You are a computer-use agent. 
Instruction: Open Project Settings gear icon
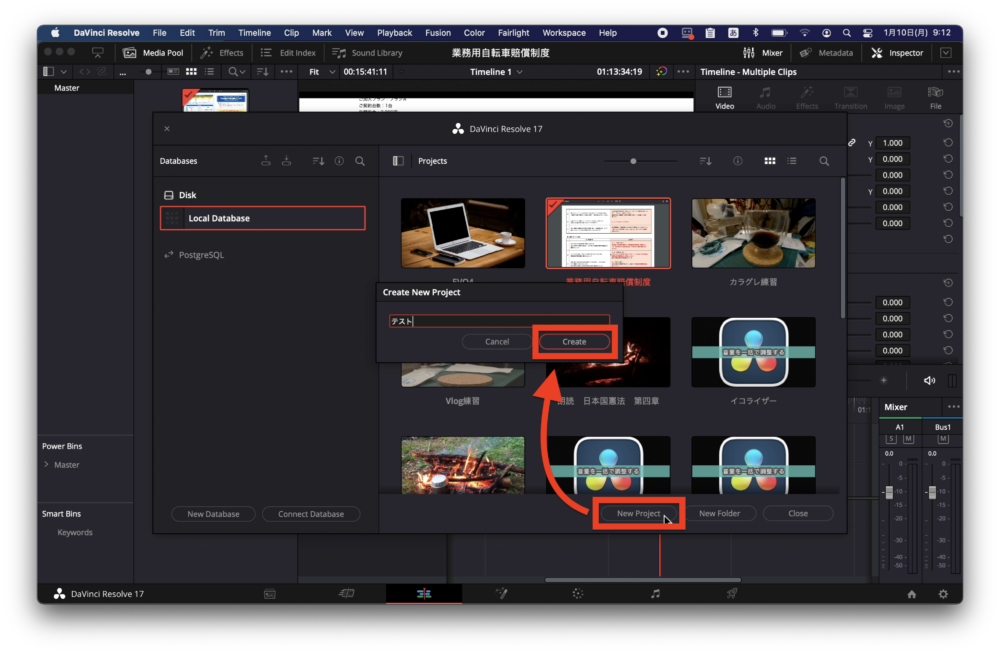(x=943, y=594)
